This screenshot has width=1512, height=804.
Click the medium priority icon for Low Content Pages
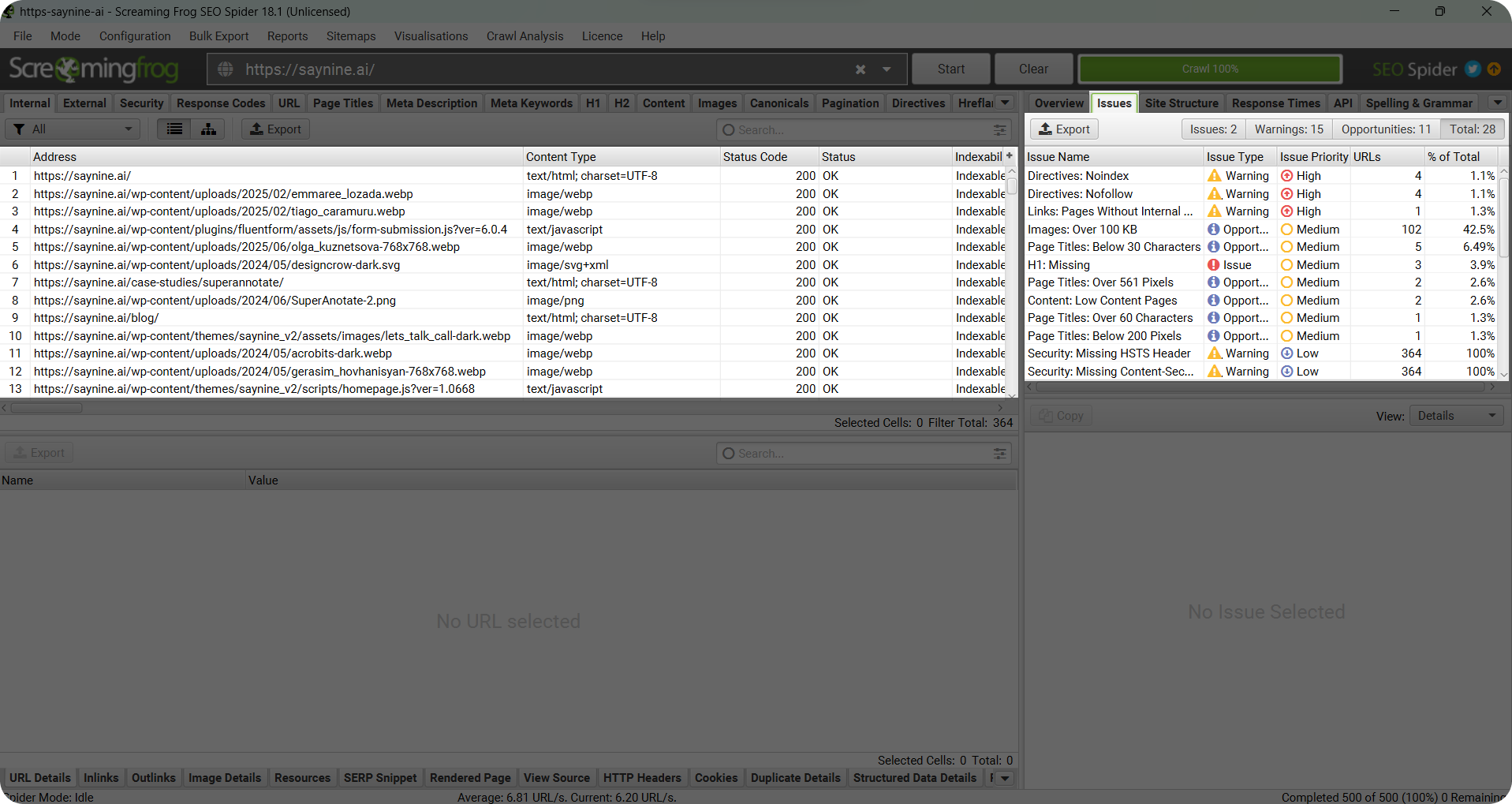coord(1287,301)
